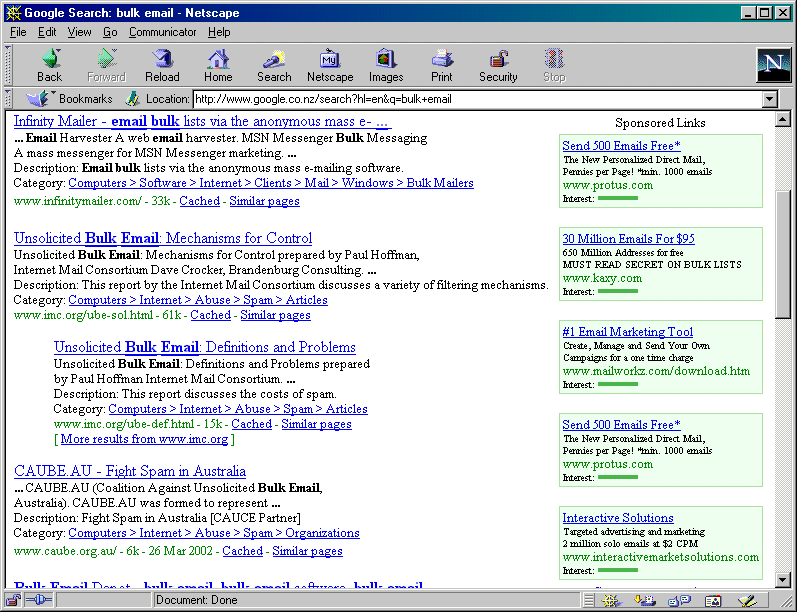This screenshot has height=612, width=797.
Task: Print the page using the Print icon
Action: point(442,65)
